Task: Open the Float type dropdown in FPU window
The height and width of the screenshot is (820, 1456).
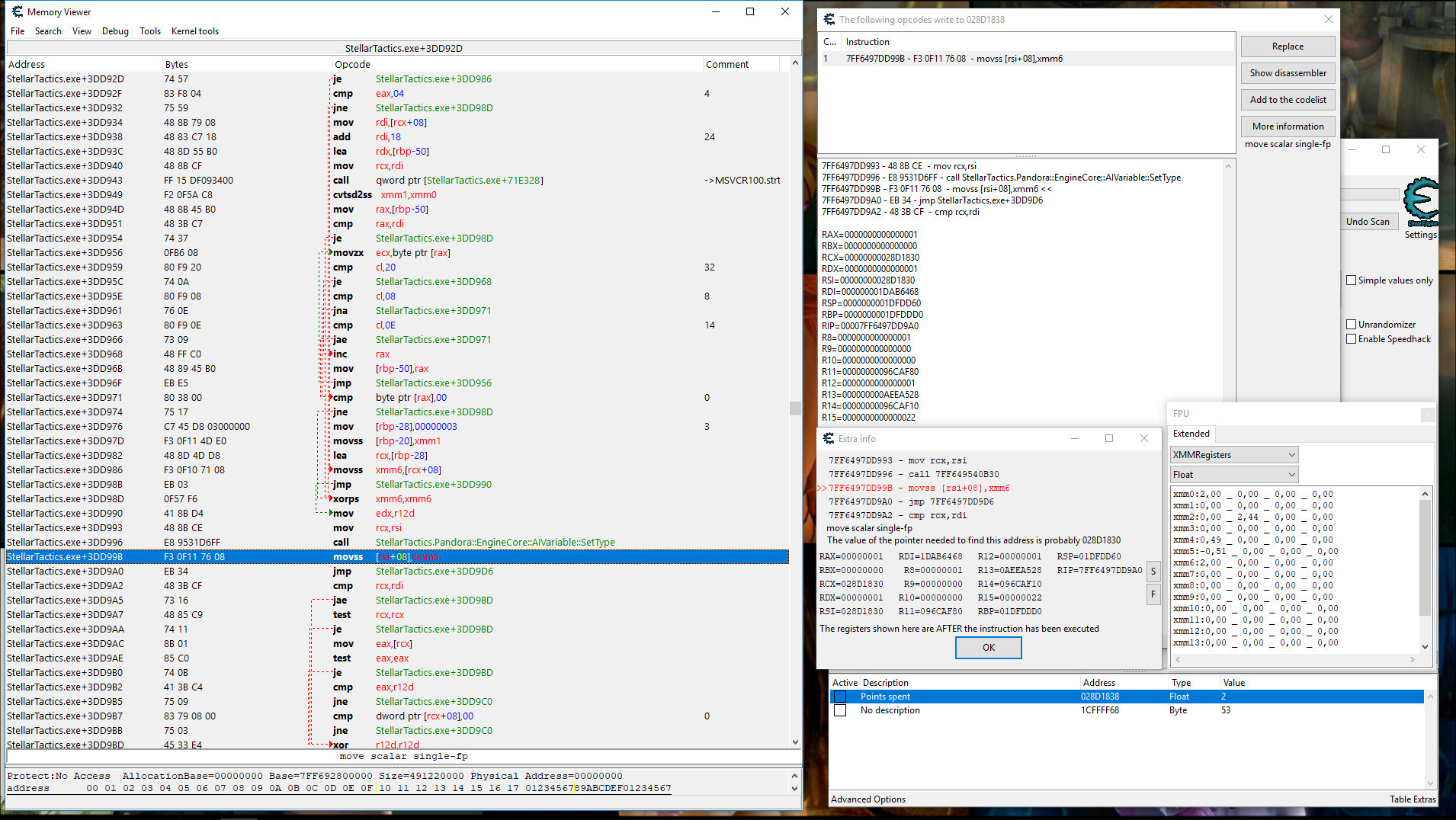Action: tap(1233, 475)
